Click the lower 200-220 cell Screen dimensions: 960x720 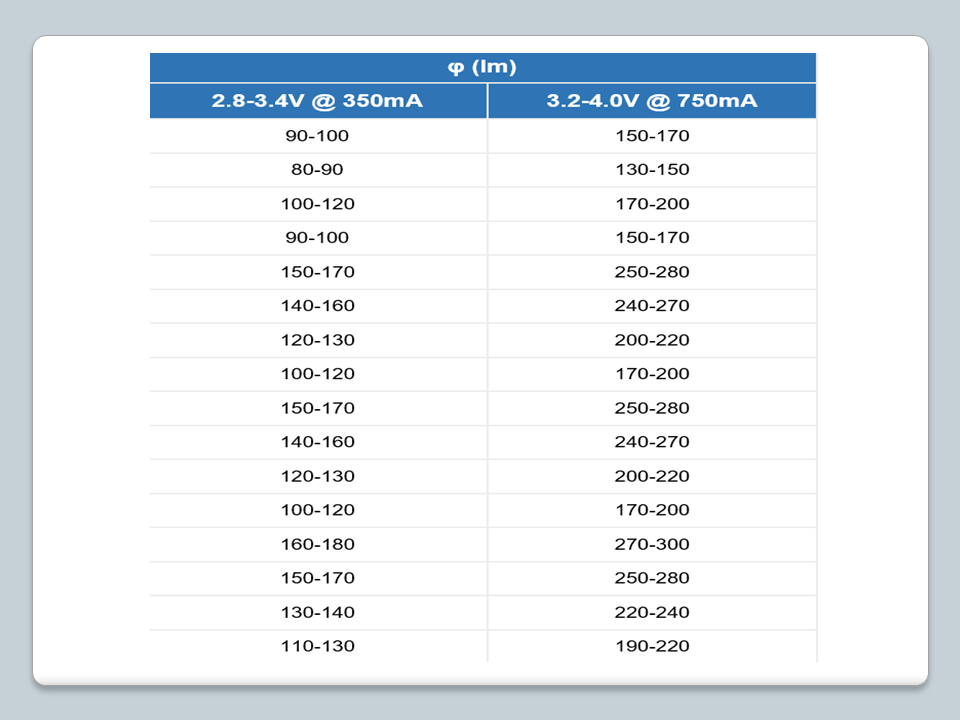pos(652,476)
